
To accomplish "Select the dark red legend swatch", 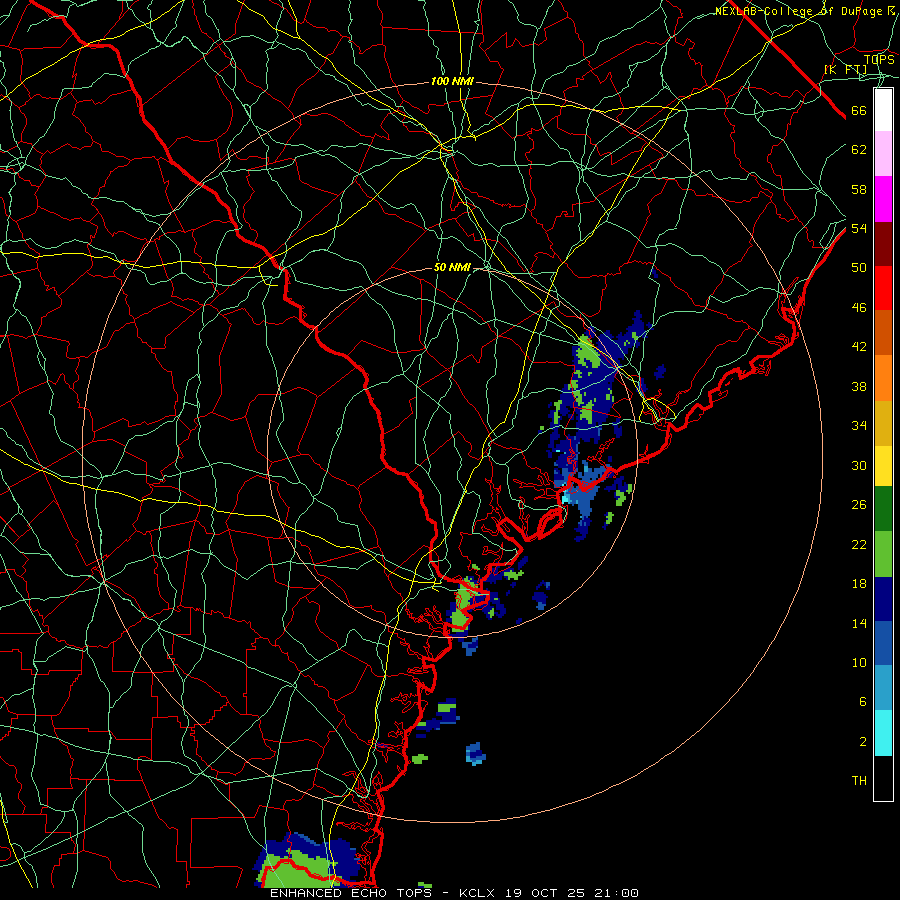I will tap(883, 243).
